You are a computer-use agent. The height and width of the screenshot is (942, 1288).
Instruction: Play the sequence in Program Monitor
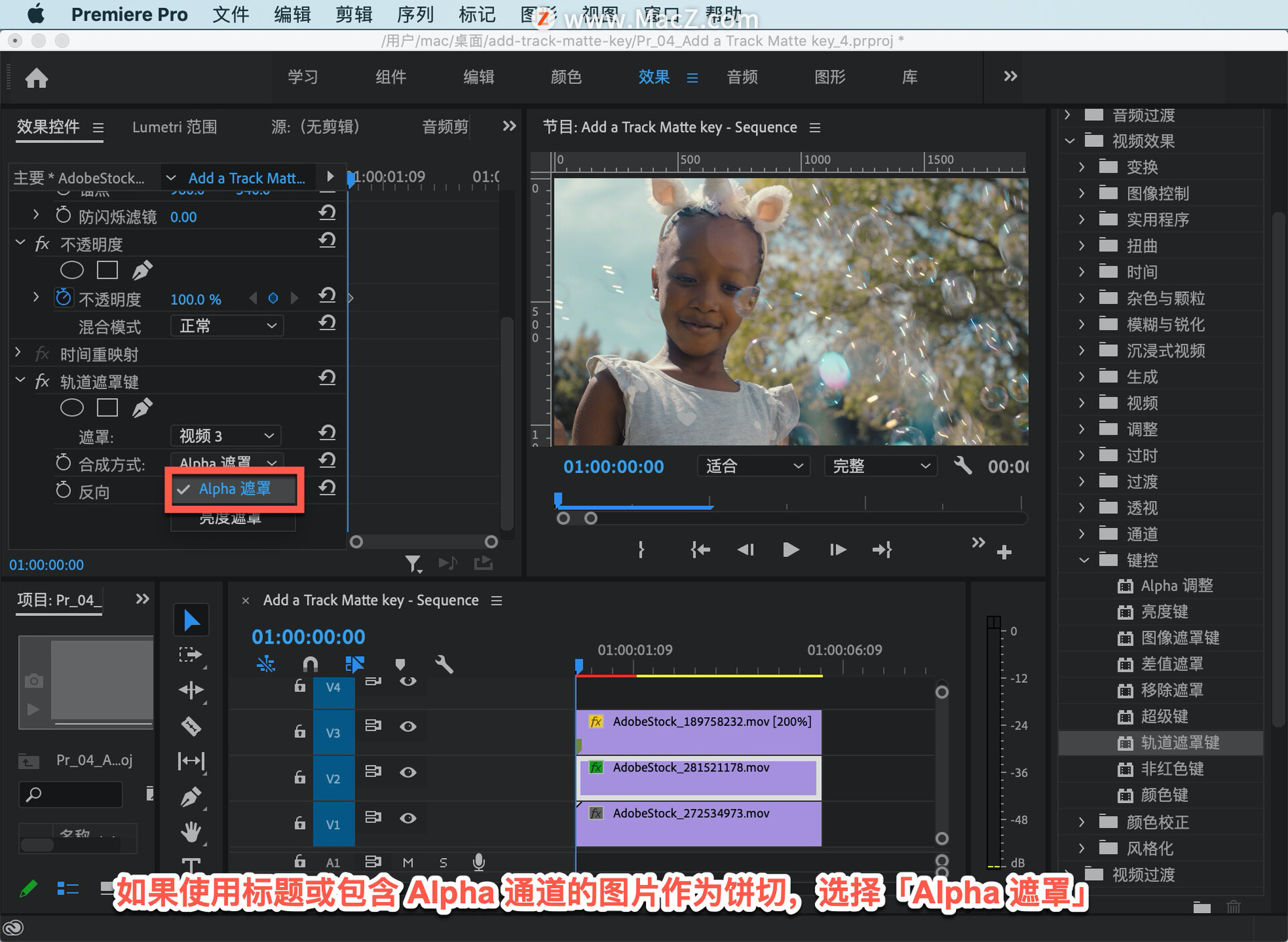point(791,550)
